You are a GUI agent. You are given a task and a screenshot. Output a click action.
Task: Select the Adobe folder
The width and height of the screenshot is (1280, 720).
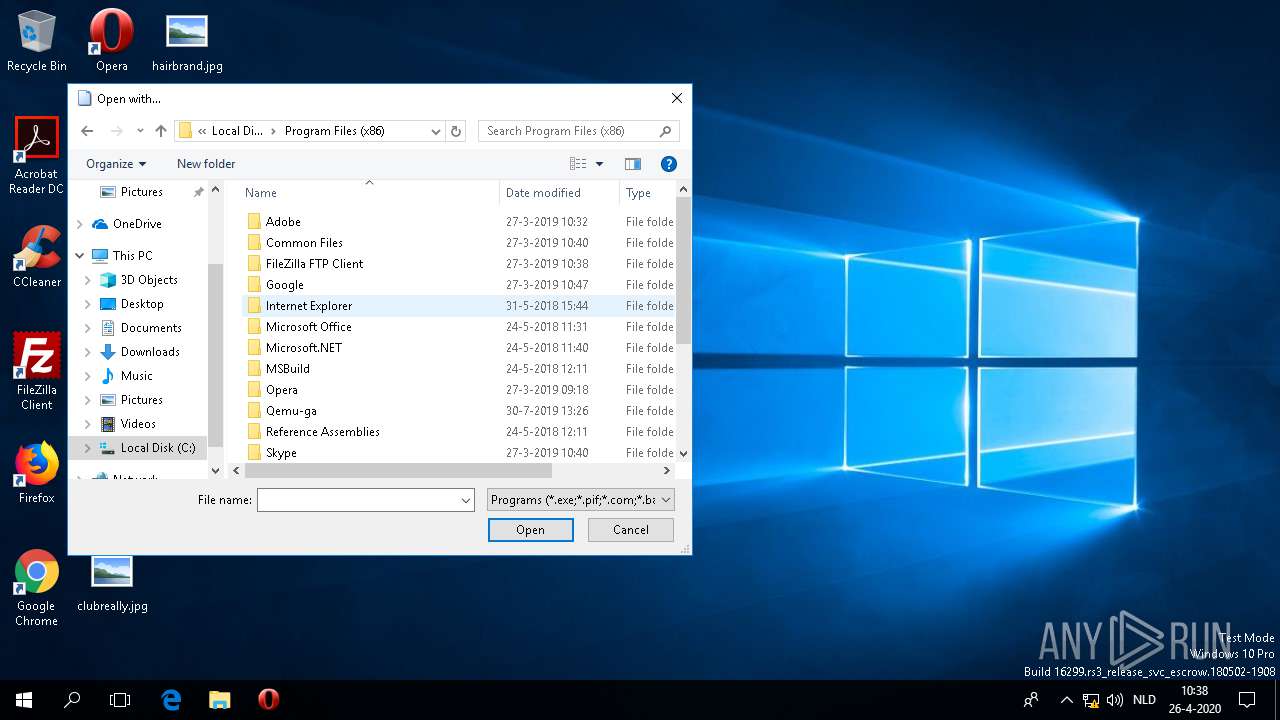point(459,222)
